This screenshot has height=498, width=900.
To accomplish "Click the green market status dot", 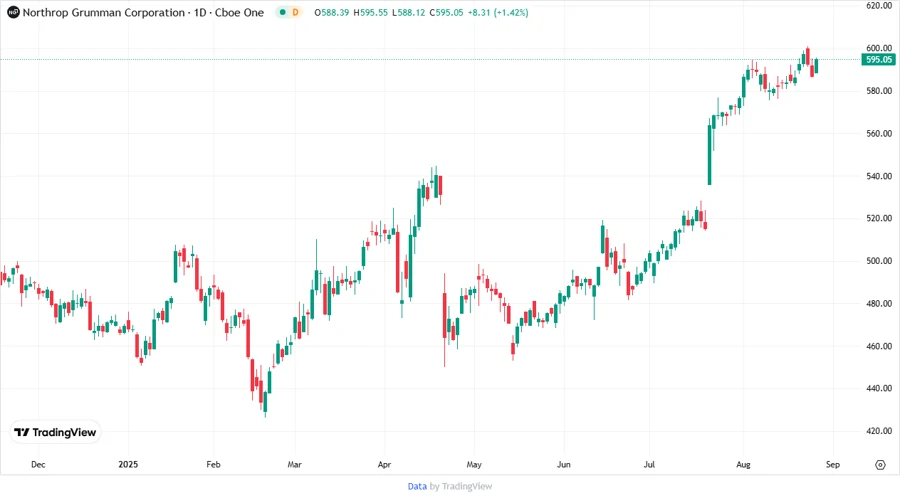I will 282,13.
